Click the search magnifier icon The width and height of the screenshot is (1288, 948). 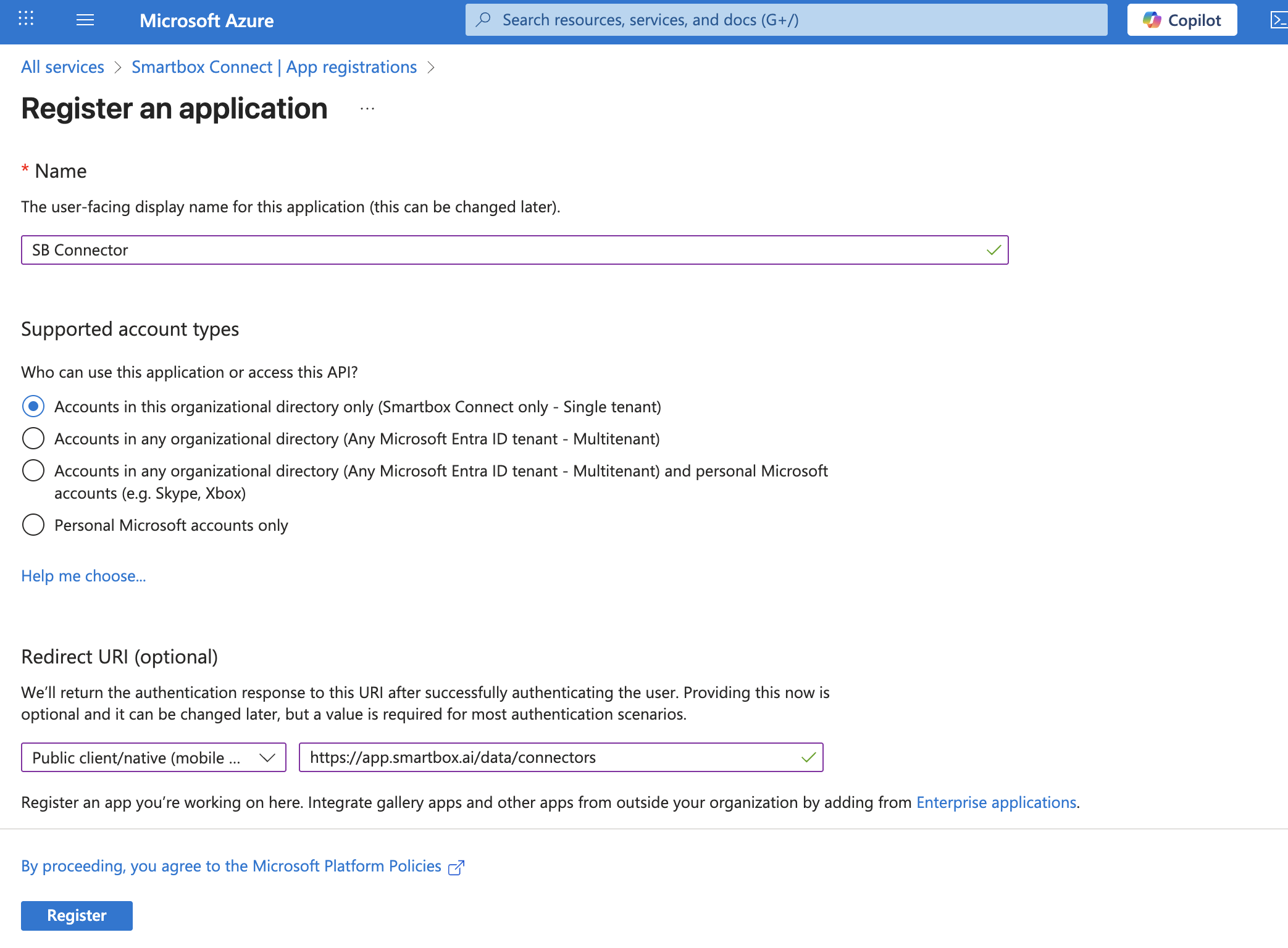[x=483, y=20]
